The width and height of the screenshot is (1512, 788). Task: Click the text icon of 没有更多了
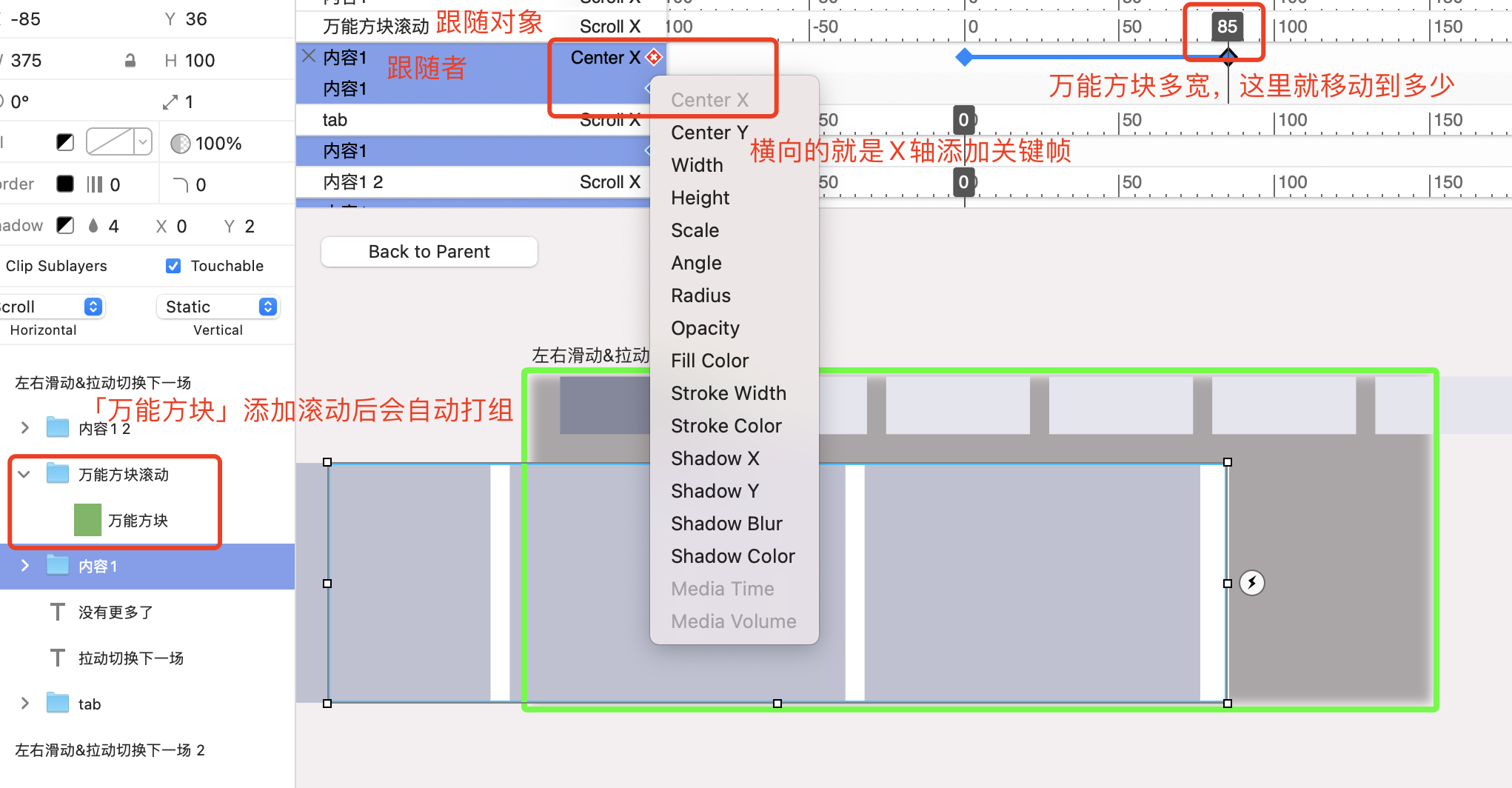[x=58, y=612]
